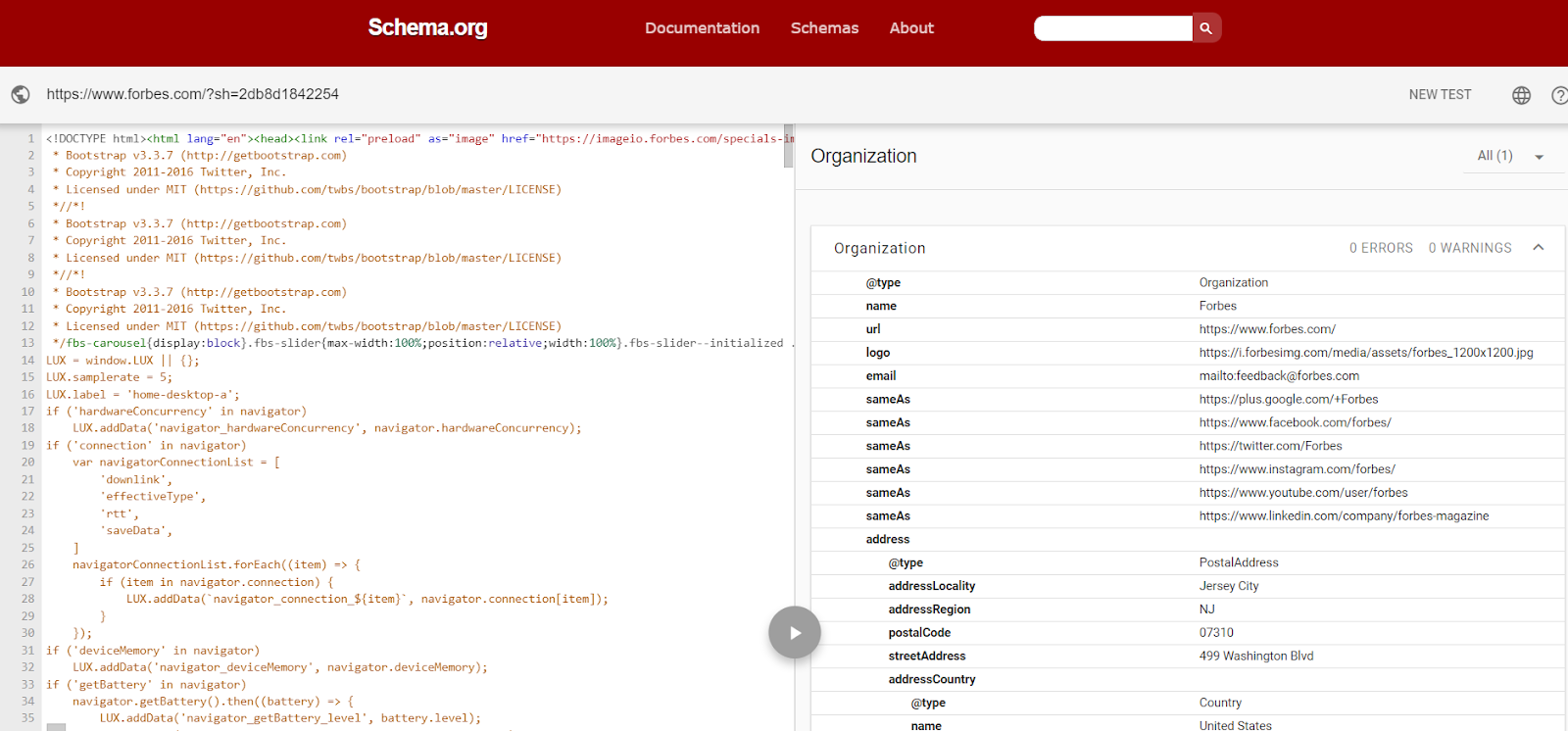This screenshot has height=731, width=1568.
Task: Focus the Schema.org search field
Action: [x=1112, y=28]
